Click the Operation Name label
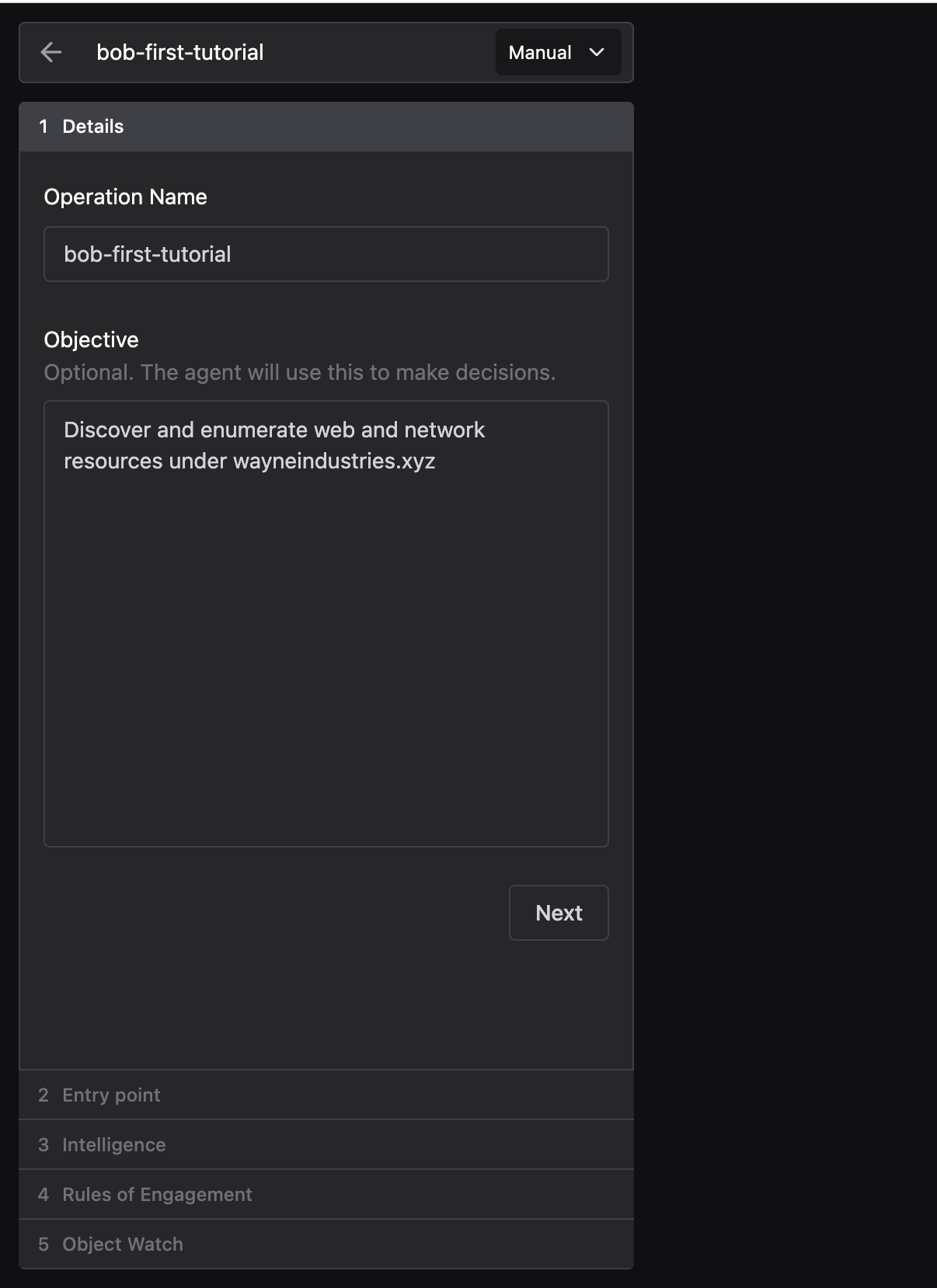This screenshot has width=937, height=1288. point(126,197)
